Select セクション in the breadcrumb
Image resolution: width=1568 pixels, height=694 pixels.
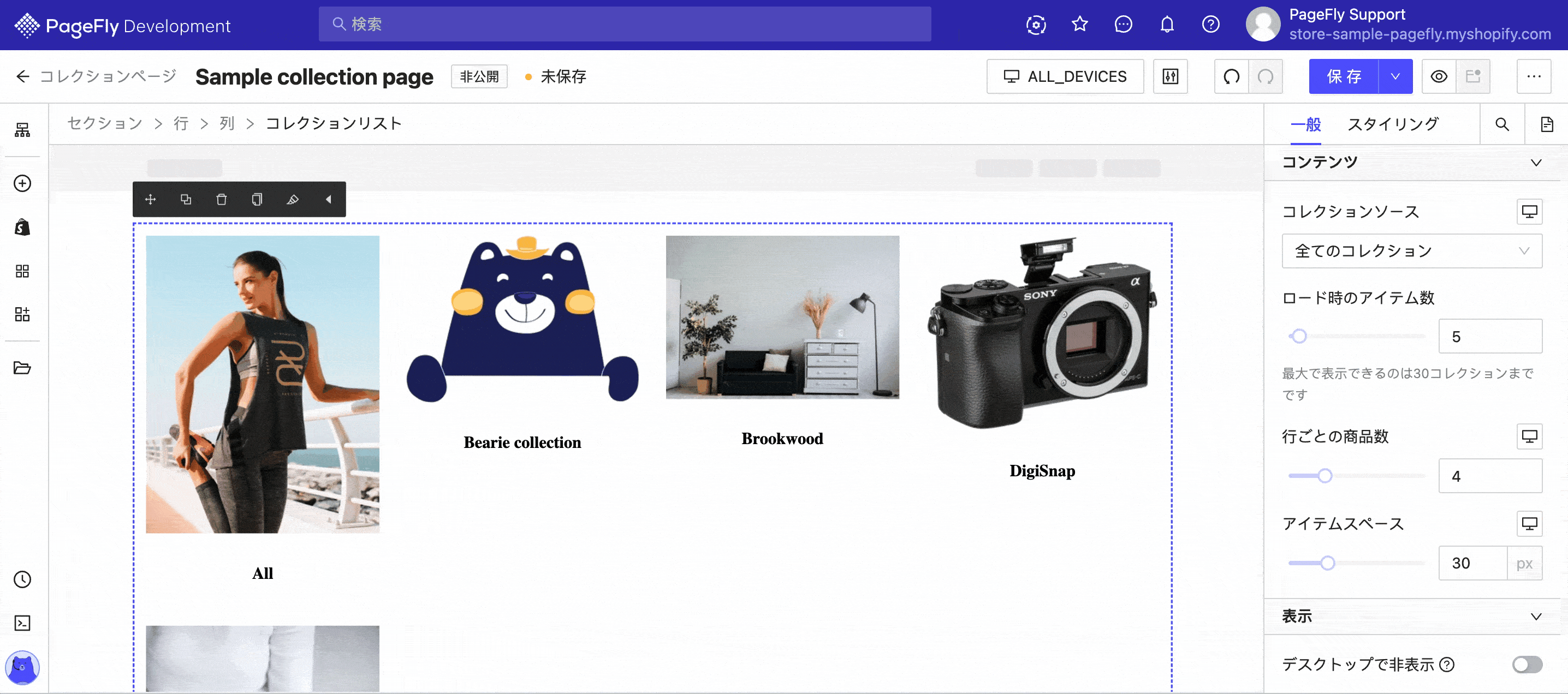coord(105,123)
